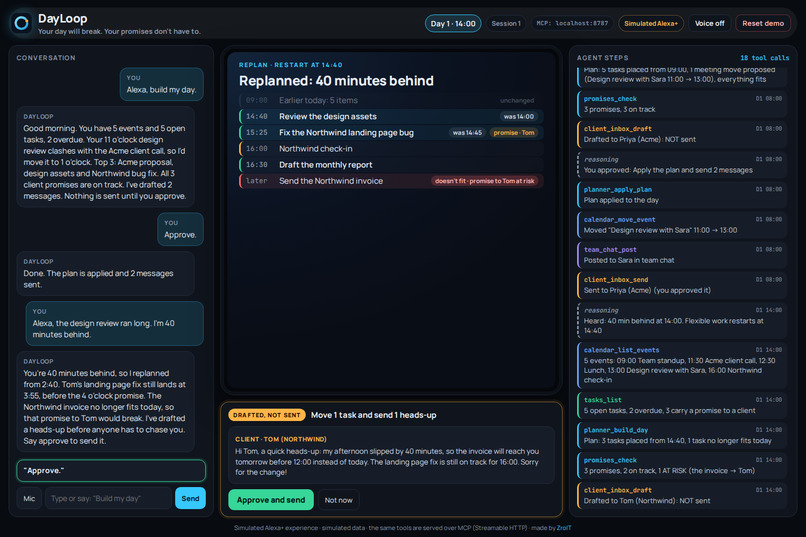
Task: Open the team_chat_post step
Action: pyautogui.click(x=682, y=255)
